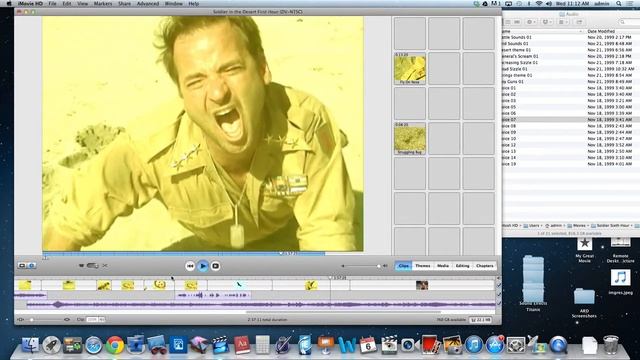The height and width of the screenshot is (360, 640).
Task: Open the Markers menu
Action: pyautogui.click(x=103, y=4)
